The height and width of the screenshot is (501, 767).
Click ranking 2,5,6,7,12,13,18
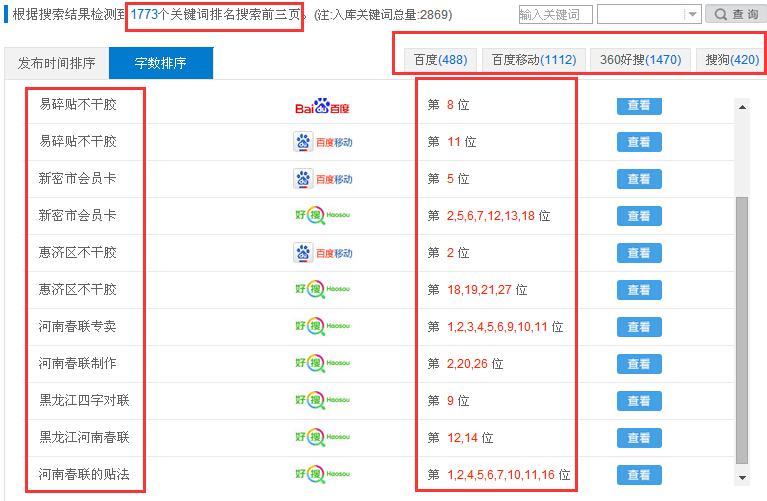pos(491,216)
